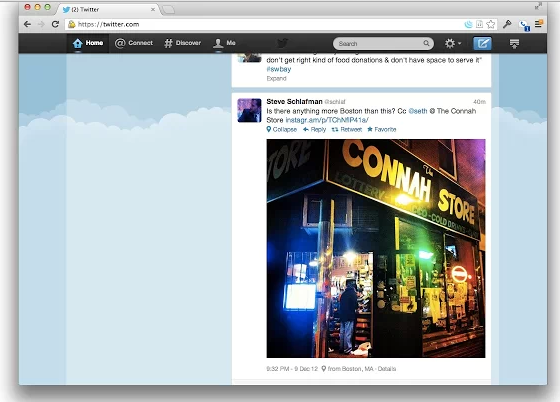Click the upload tray icon in navbar
Image resolution: width=560 pixels, height=402 pixels.
click(514, 44)
